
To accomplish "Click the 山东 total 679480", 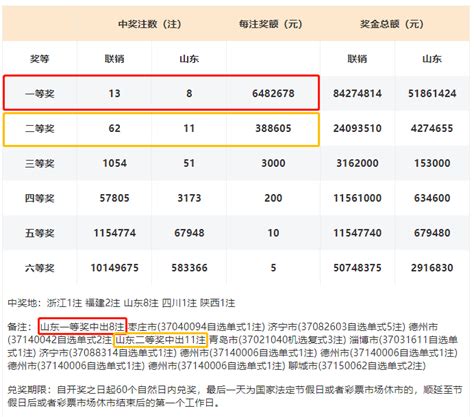I will 432,233.
